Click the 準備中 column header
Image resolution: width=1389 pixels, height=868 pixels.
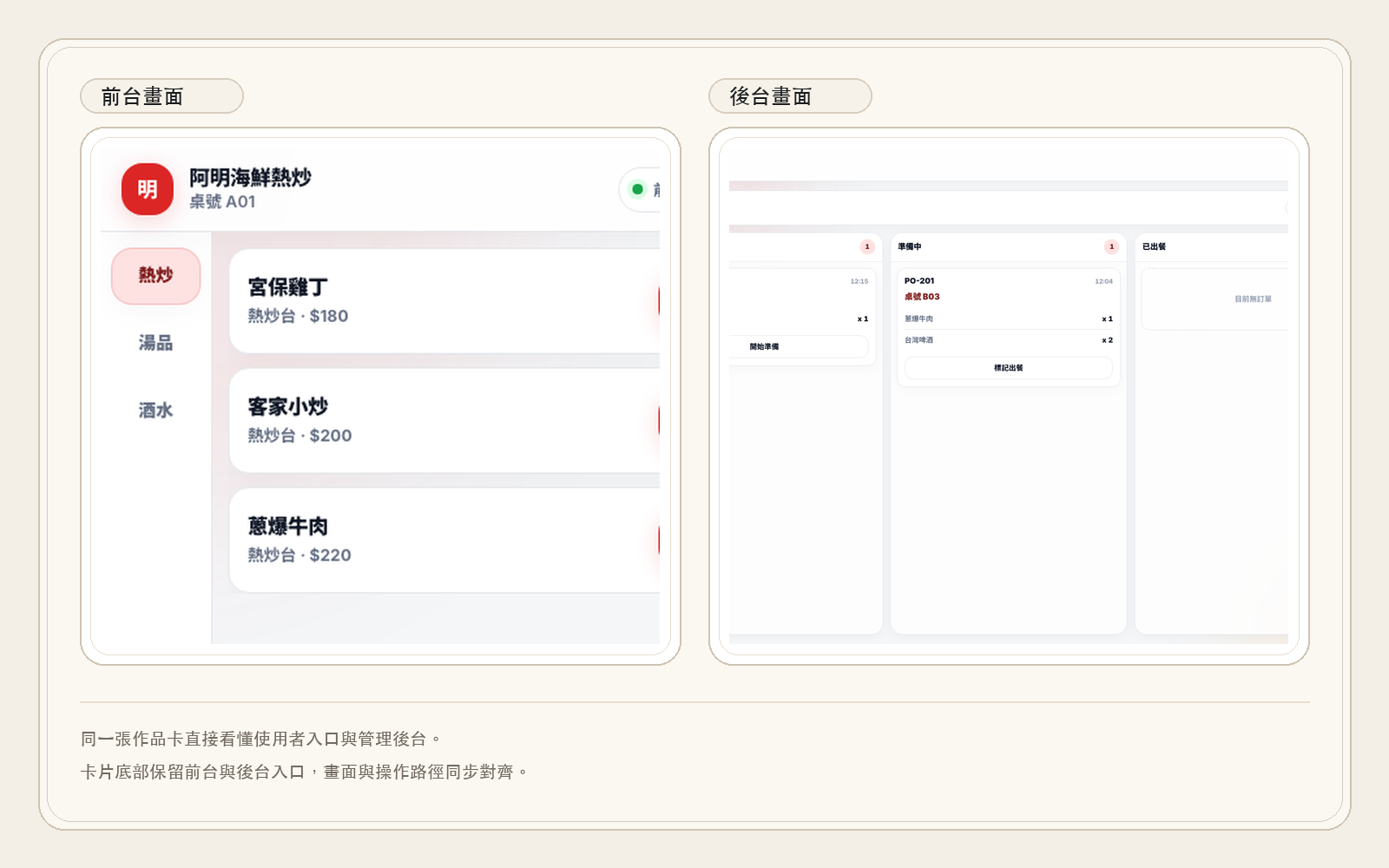click(1009, 247)
